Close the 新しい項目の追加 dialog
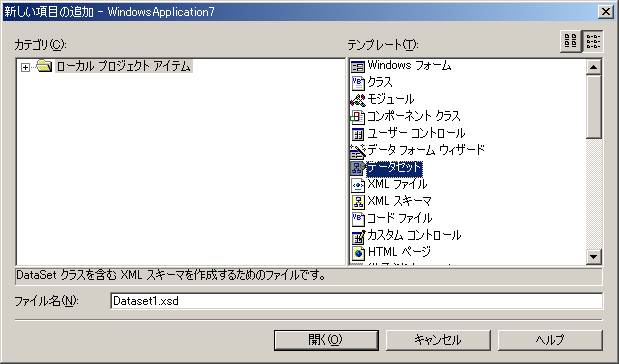619x364 pixels. pos(606,11)
